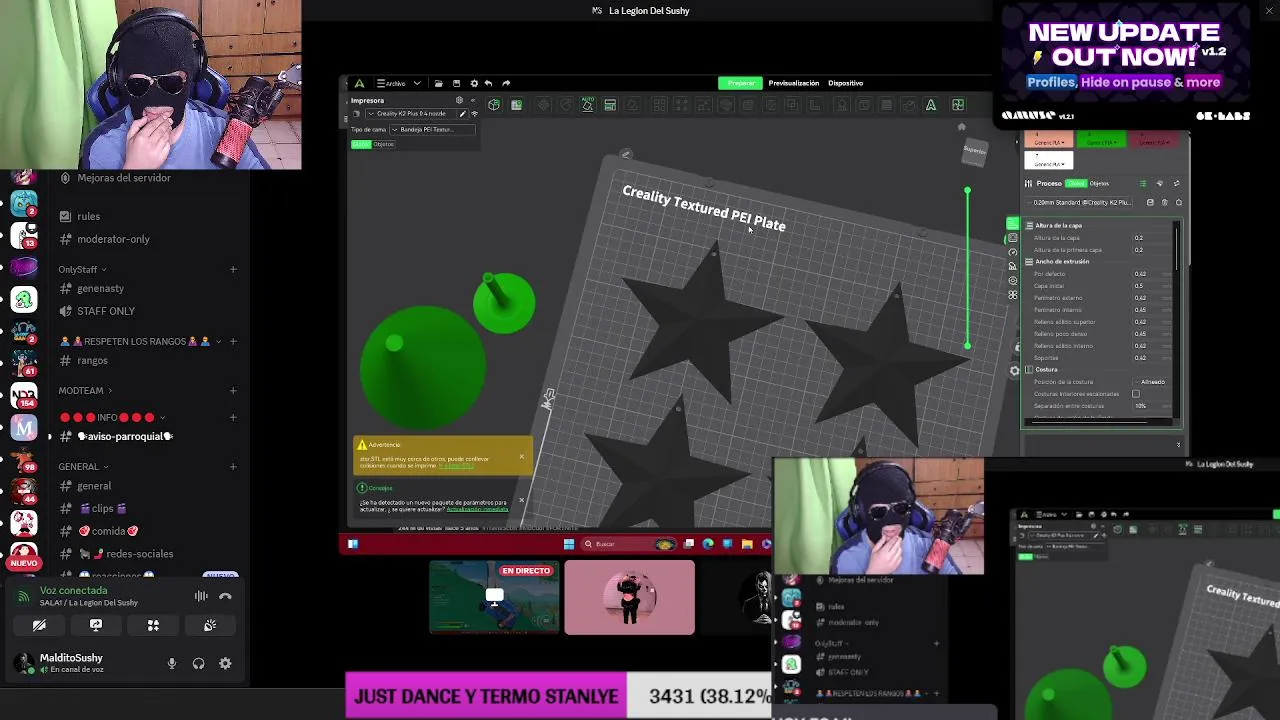1280x720 pixels.
Task: Select the green filament swatch
Action: click(1102, 139)
